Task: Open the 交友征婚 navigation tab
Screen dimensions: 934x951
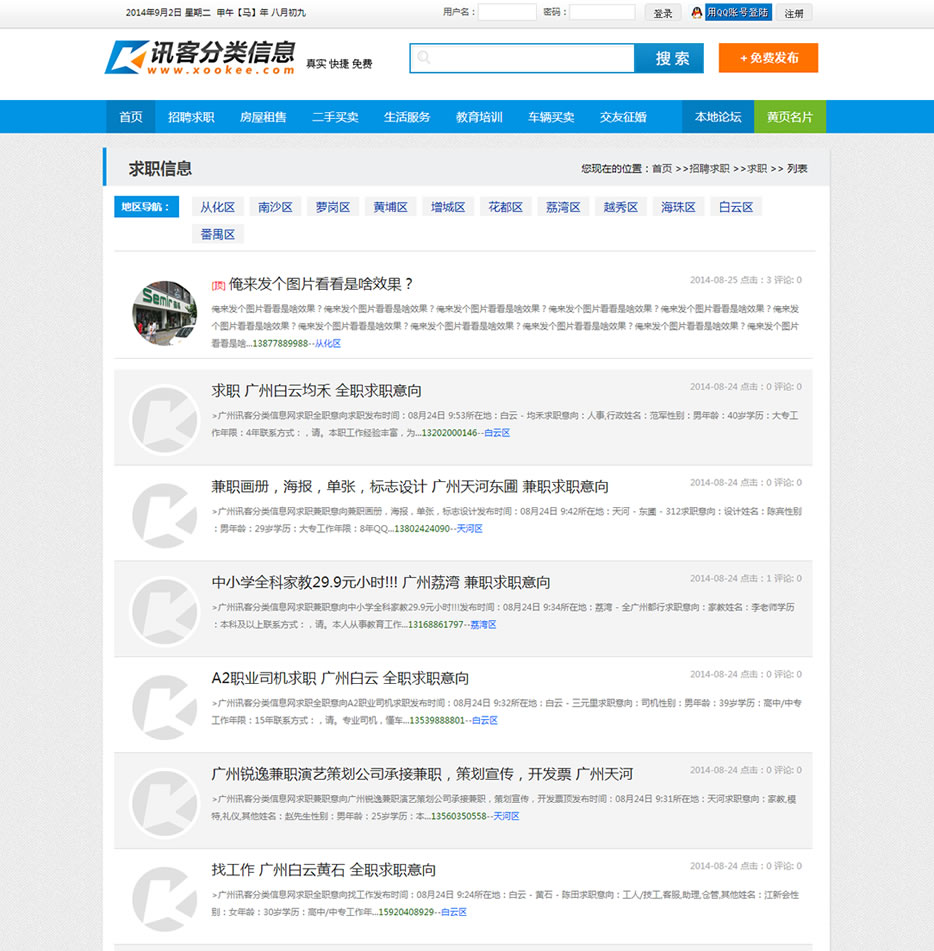Action: (x=623, y=116)
